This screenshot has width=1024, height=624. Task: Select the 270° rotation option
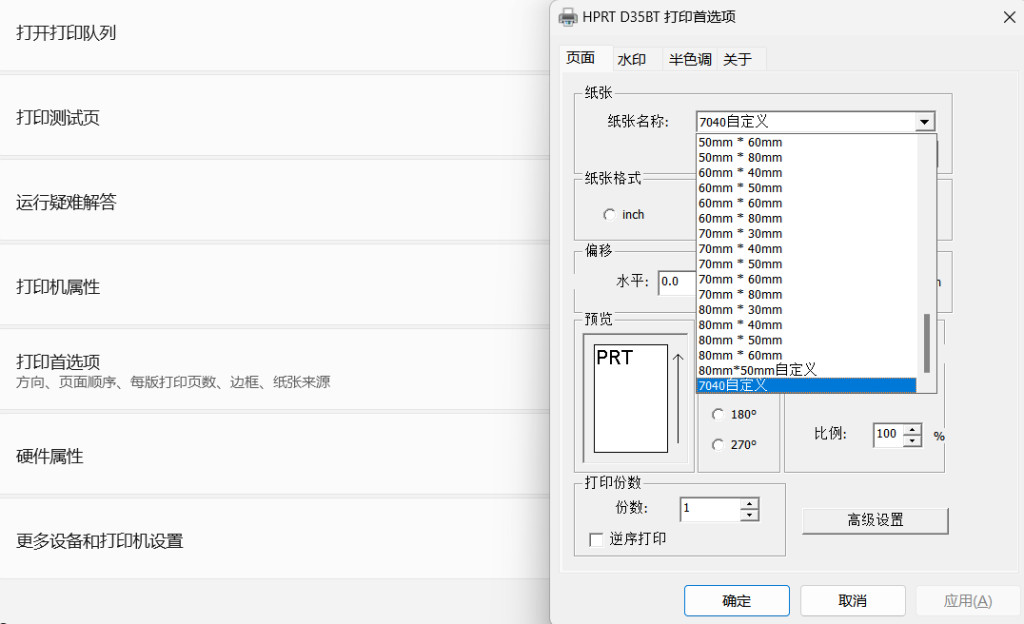click(718, 445)
